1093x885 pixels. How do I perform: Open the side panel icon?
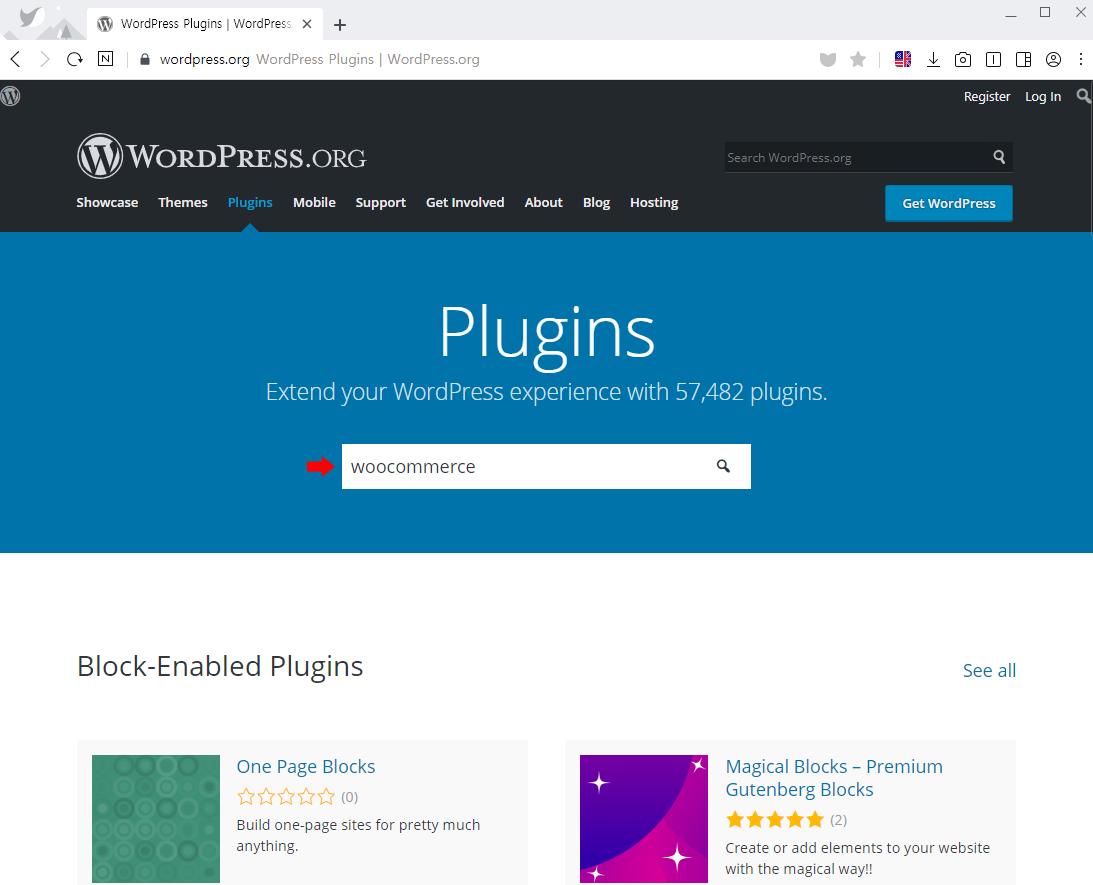point(1023,60)
